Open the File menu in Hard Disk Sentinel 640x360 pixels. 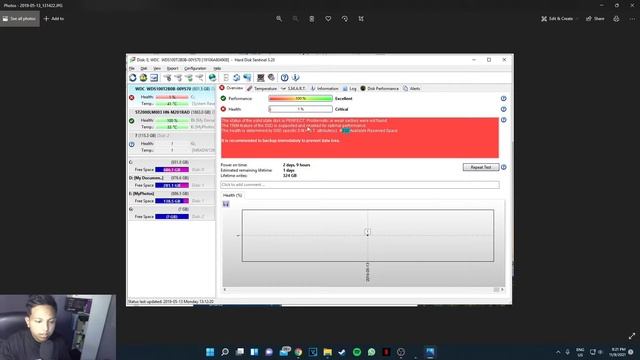132,68
